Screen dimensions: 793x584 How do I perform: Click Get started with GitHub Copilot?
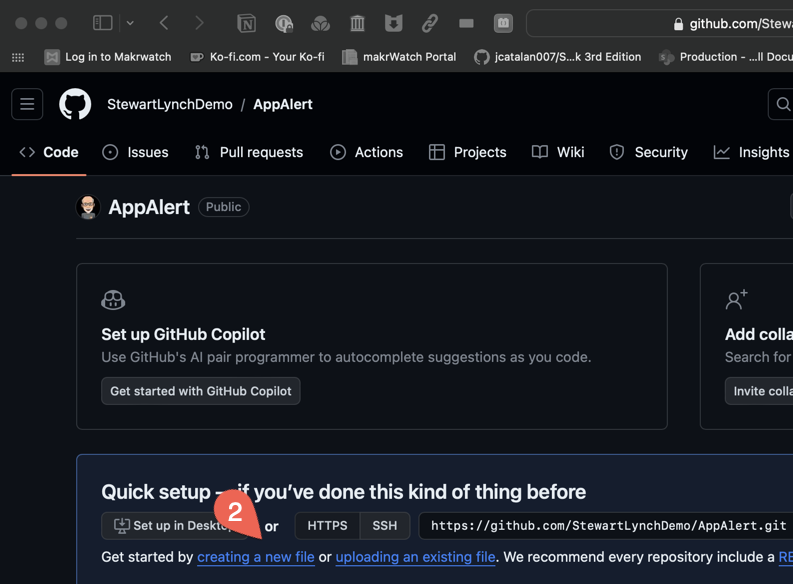tap(201, 391)
